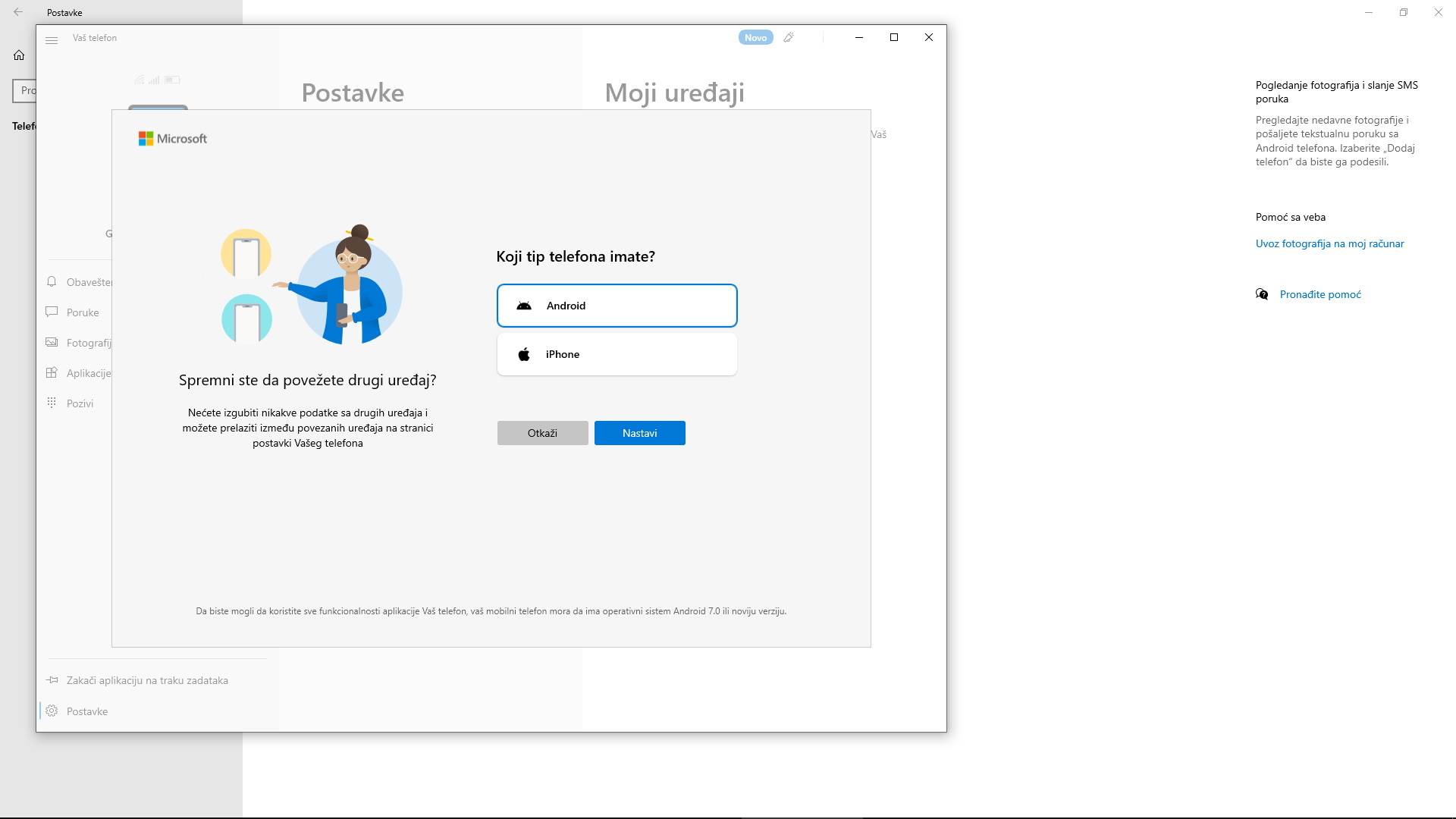The width and height of the screenshot is (1456, 819).
Task: Click the back arrow in the Postavke window
Action: 18,12
